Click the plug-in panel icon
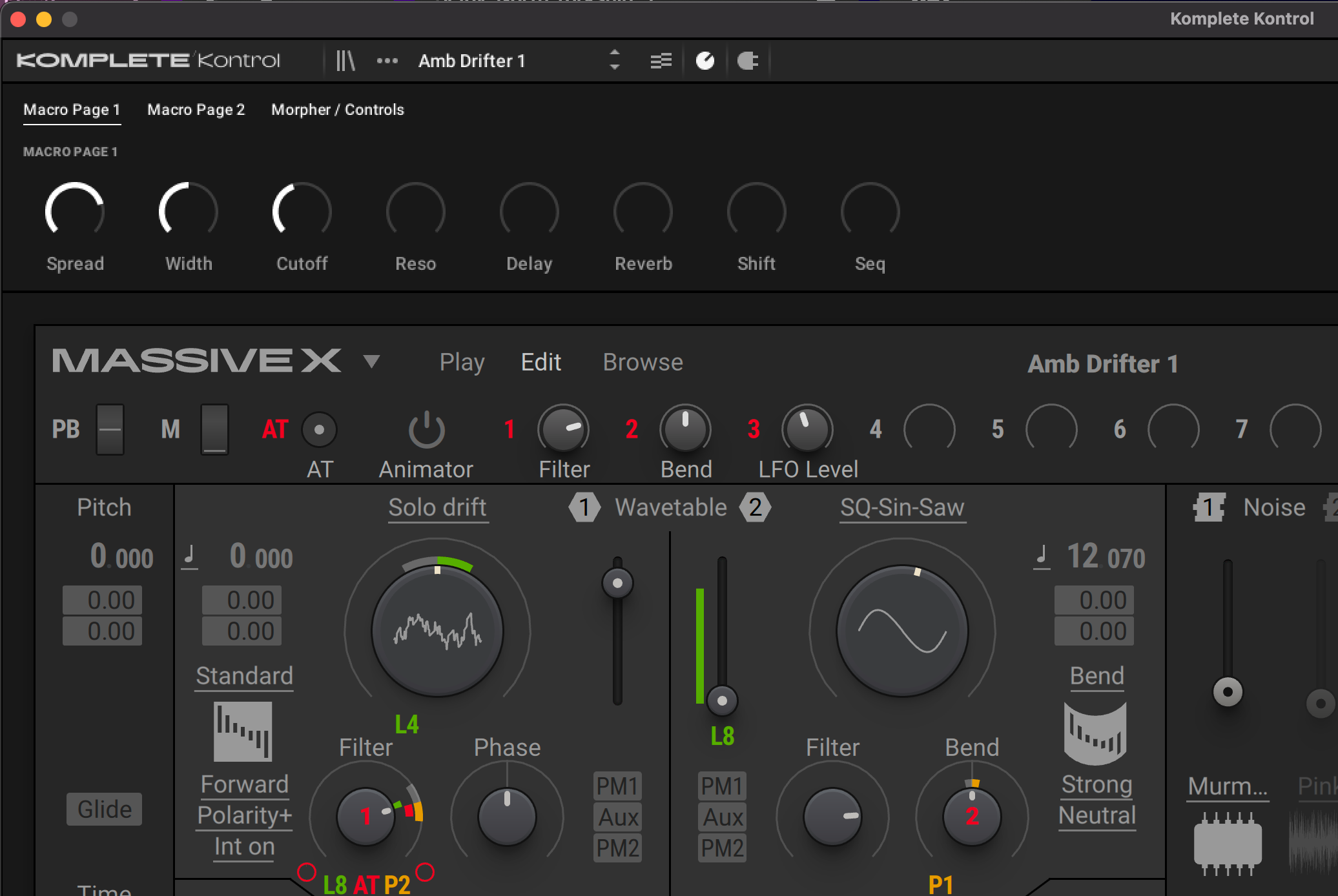Image resolution: width=1338 pixels, height=896 pixels. (x=748, y=61)
